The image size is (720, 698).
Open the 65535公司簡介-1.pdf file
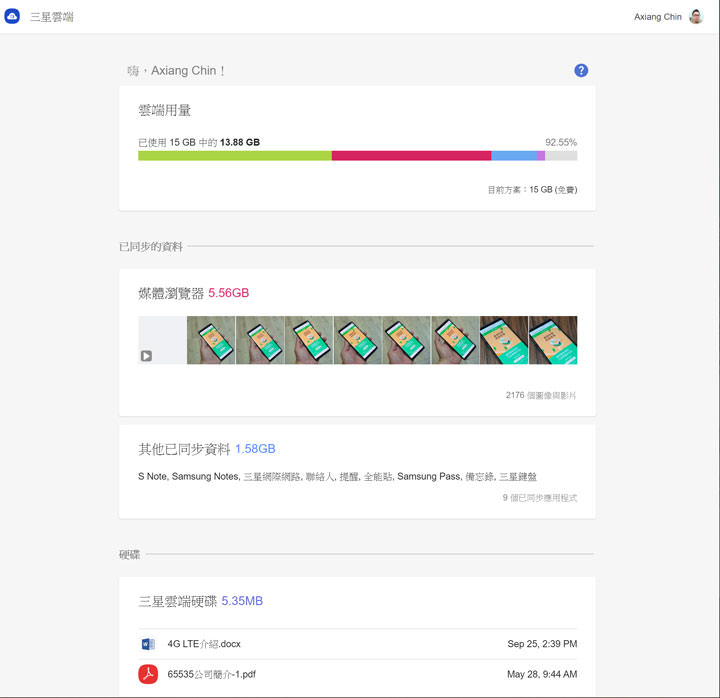click(x=211, y=674)
